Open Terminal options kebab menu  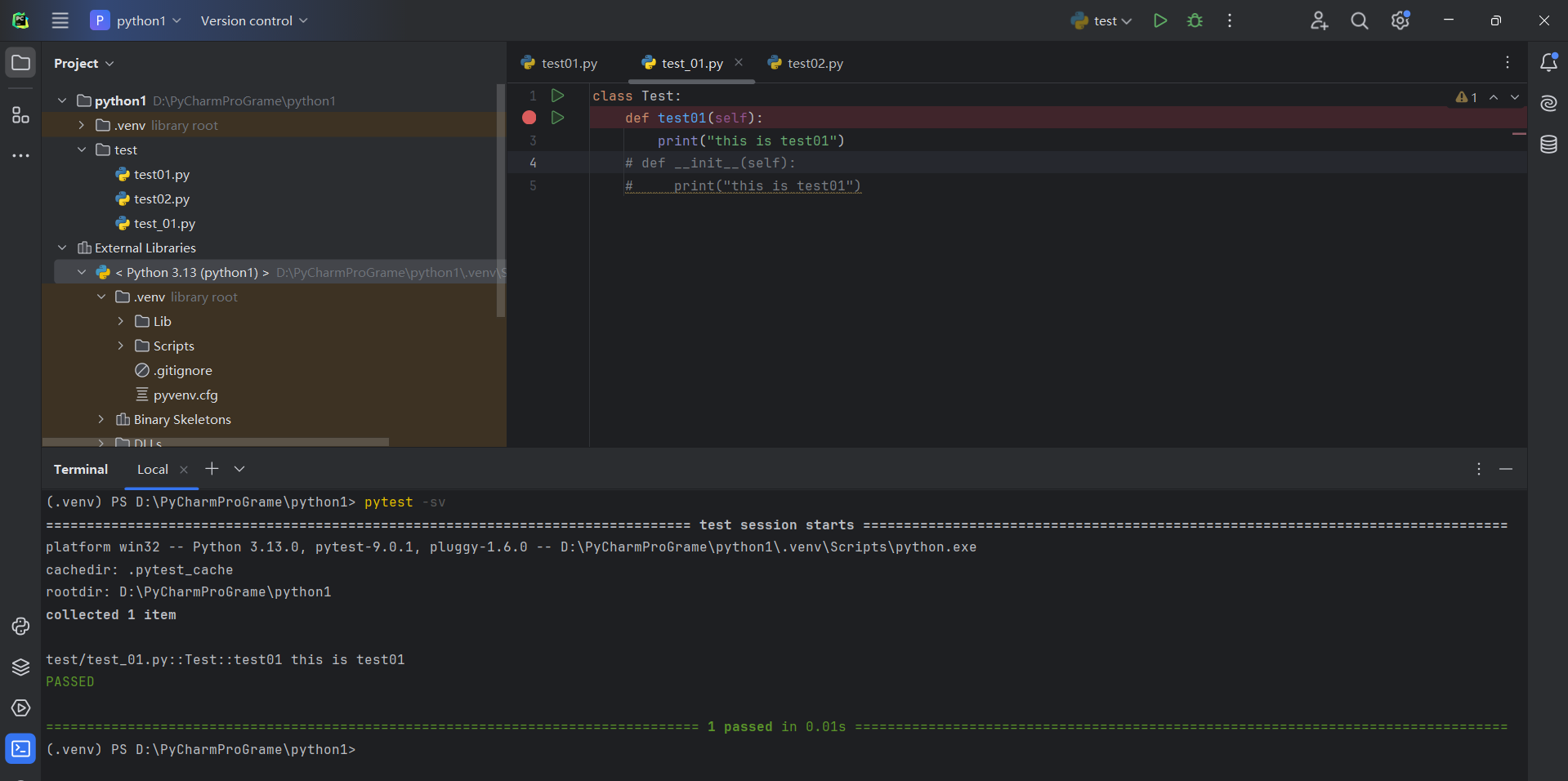point(1479,469)
